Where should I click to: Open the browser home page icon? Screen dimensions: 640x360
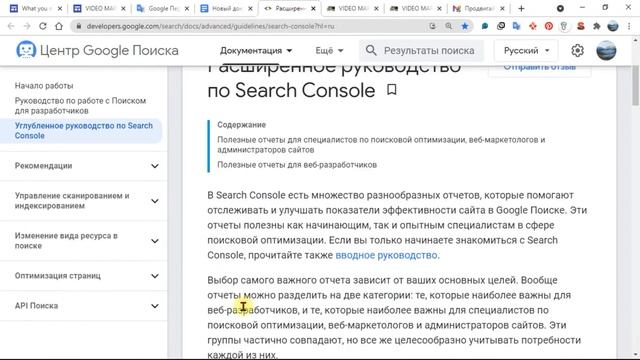tap(59, 26)
